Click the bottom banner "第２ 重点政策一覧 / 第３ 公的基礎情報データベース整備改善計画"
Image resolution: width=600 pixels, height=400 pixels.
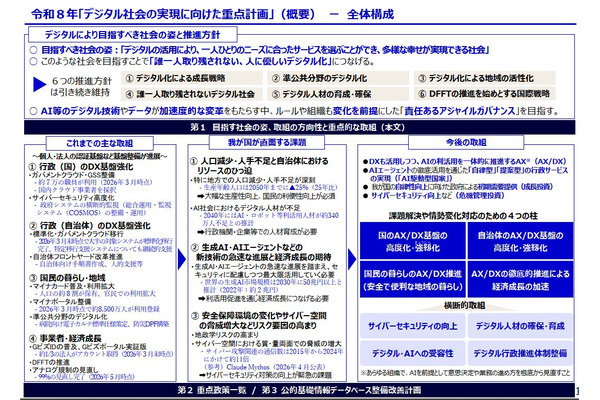299,390
